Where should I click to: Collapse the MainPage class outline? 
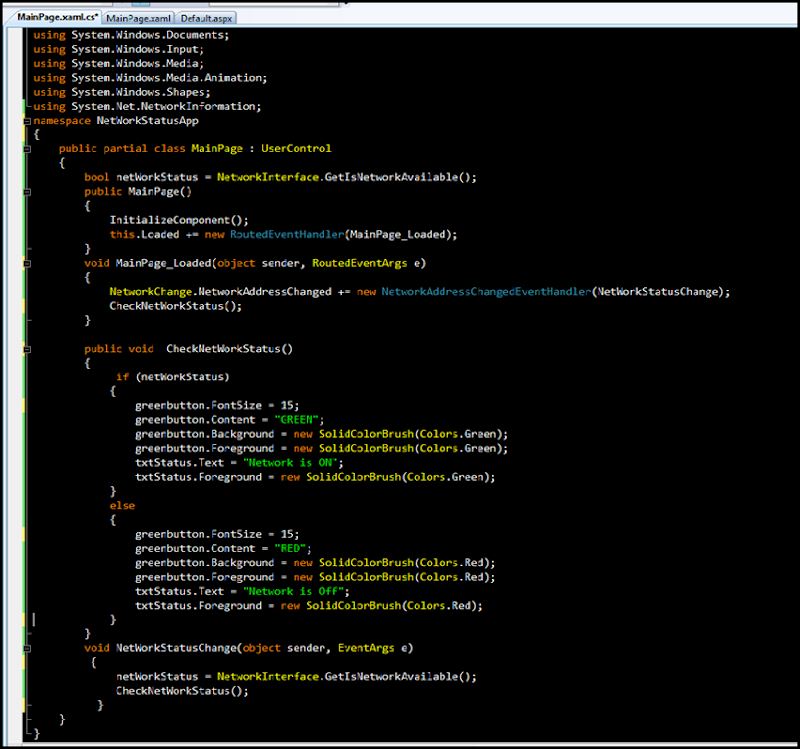point(28,148)
